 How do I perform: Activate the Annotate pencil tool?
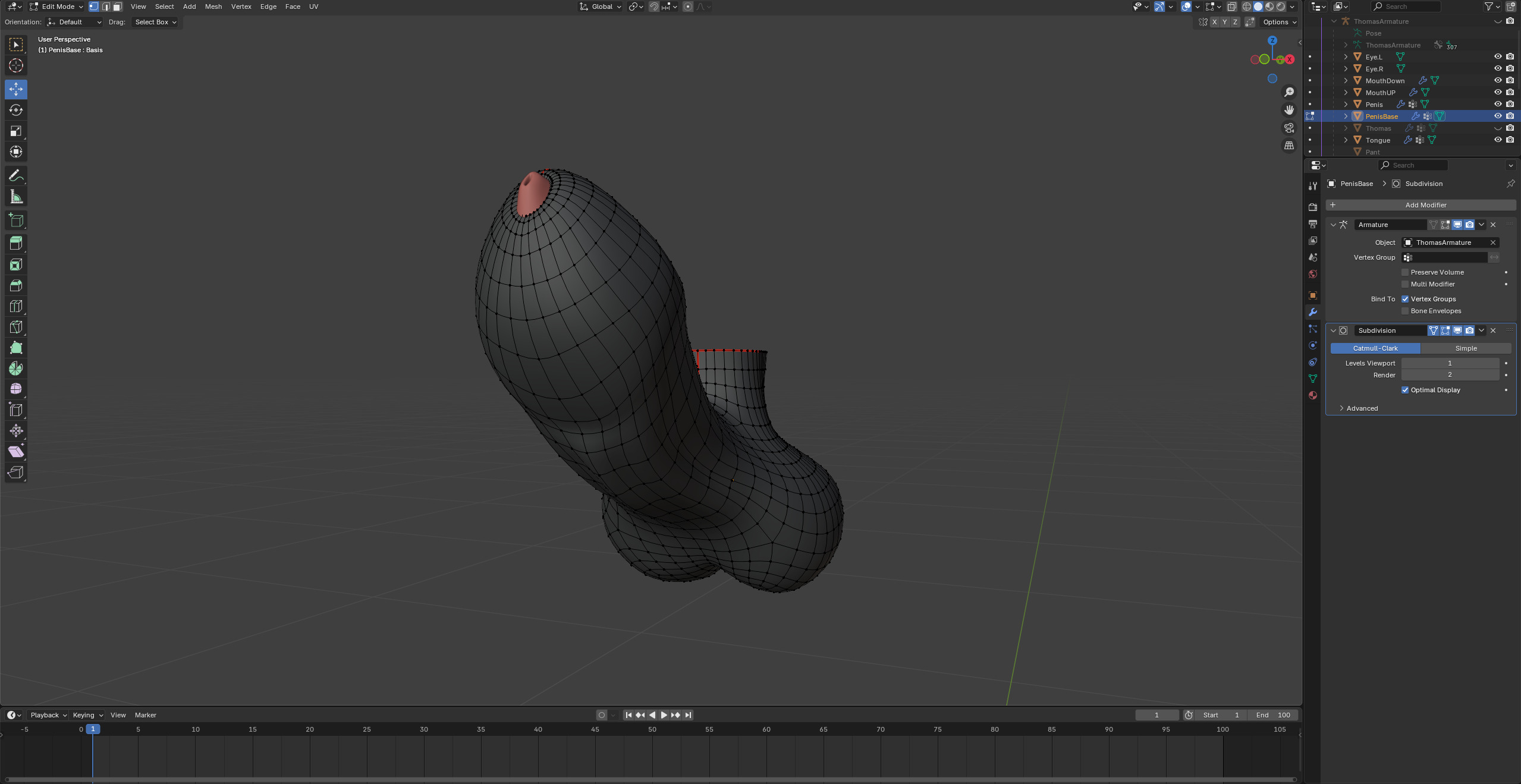point(16,176)
